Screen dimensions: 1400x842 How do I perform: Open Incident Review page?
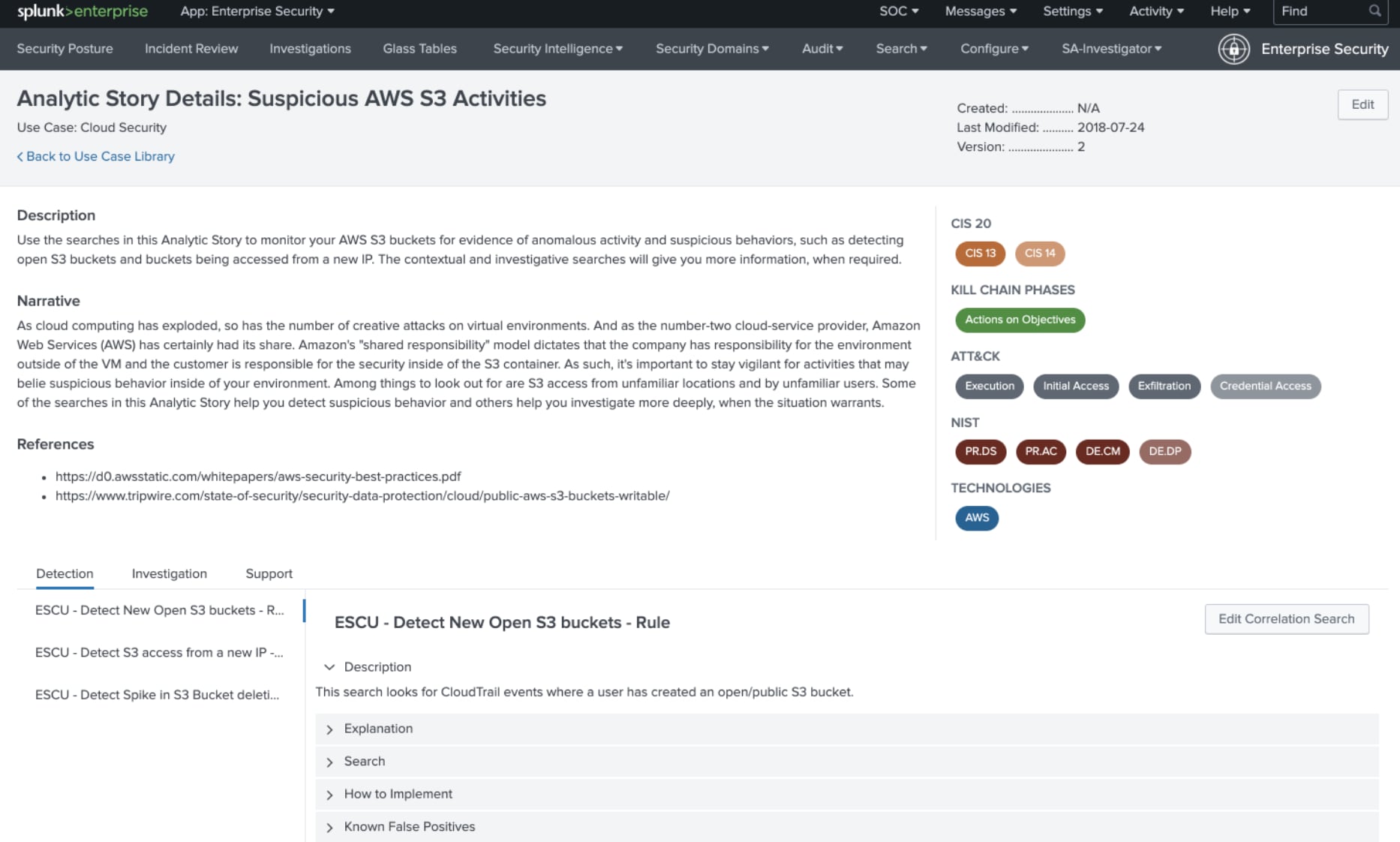[x=191, y=49]
